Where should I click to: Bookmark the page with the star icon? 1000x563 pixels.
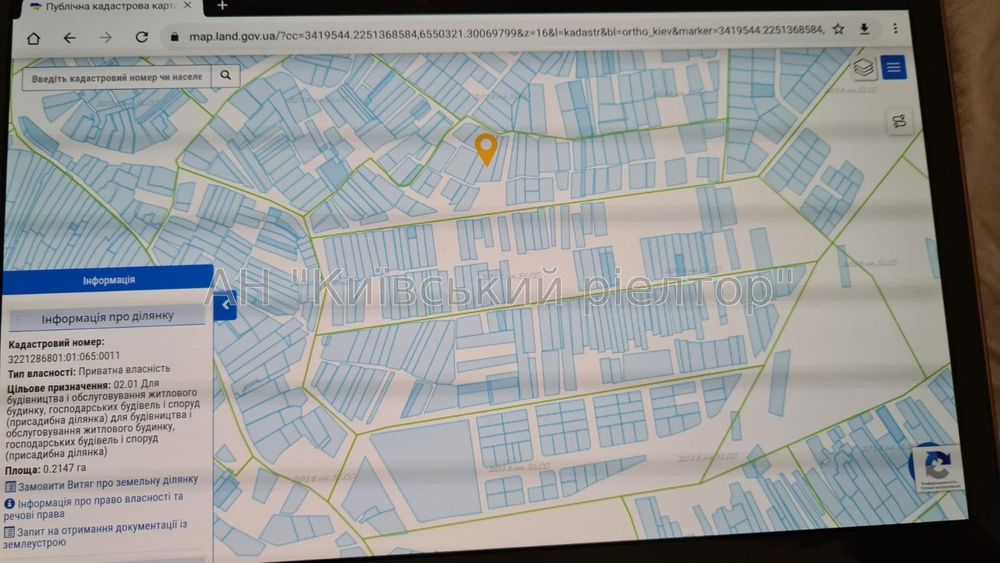(x=838, y=29)
